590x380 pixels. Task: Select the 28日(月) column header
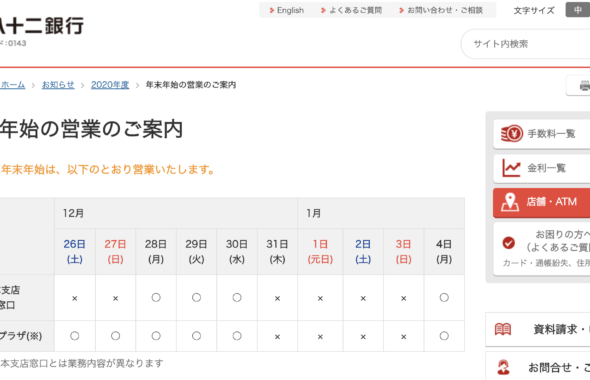(156, 252)
